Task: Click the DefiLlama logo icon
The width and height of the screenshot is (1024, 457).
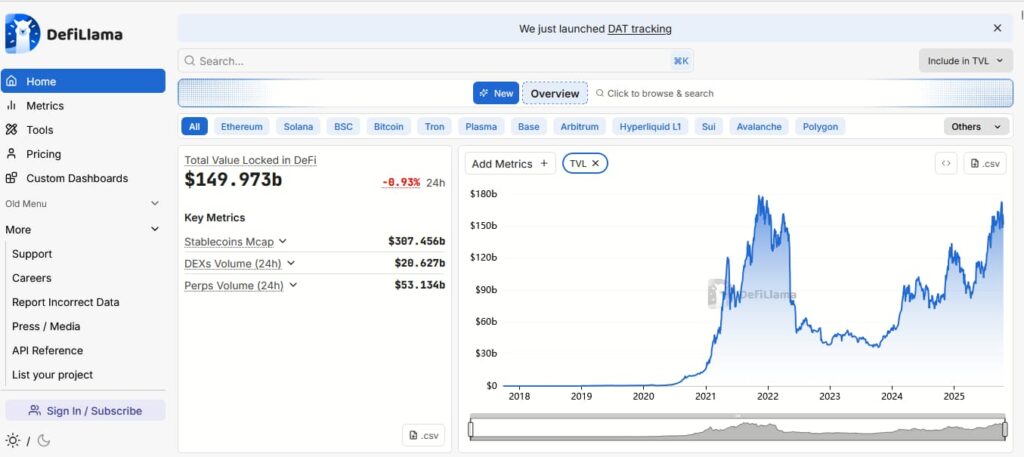Action: pyautogui.click(x=22, y=33)
